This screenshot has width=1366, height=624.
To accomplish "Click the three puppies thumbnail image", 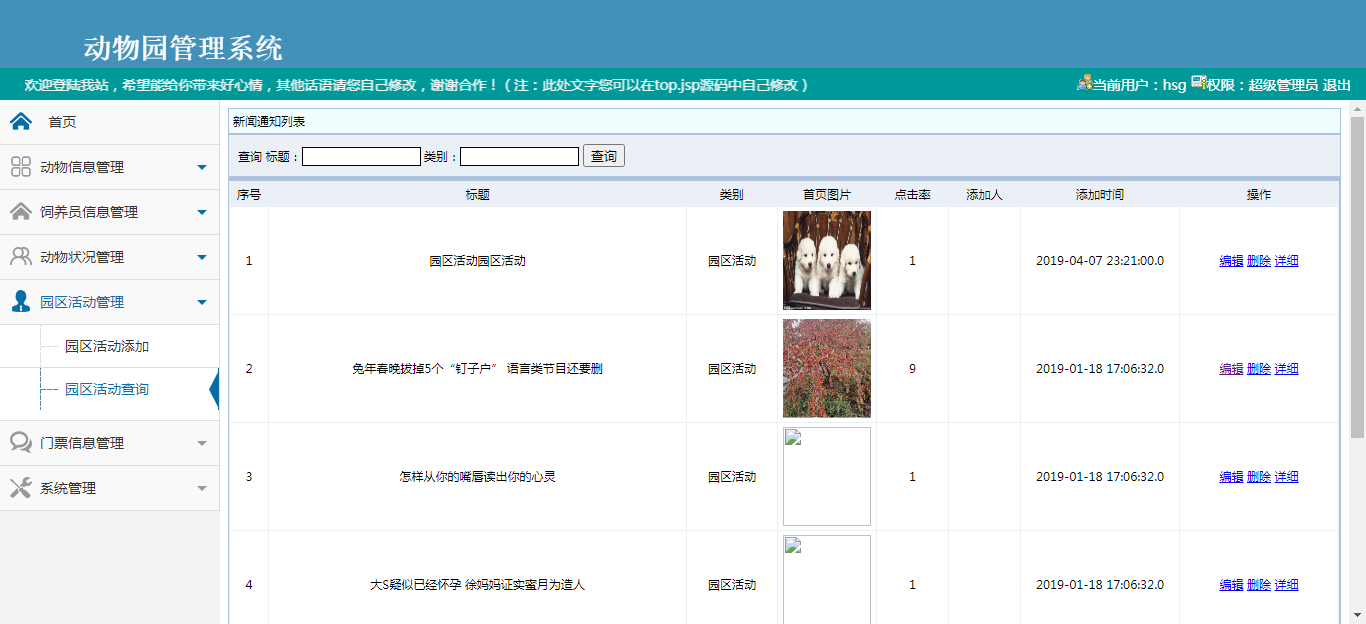I will coord(827,260).
